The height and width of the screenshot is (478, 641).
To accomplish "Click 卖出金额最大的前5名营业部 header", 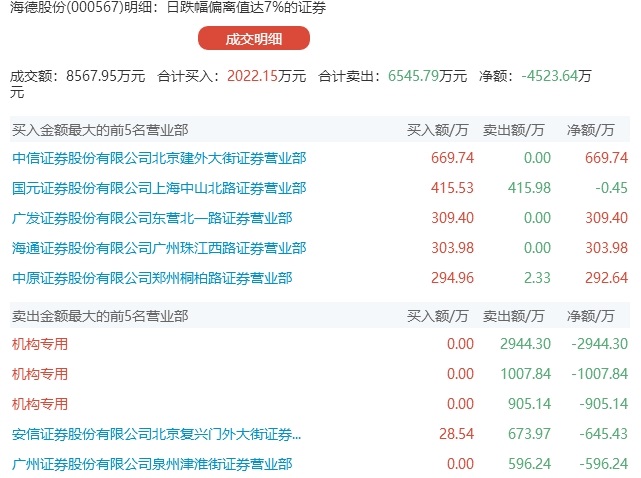I will (100, 316).
